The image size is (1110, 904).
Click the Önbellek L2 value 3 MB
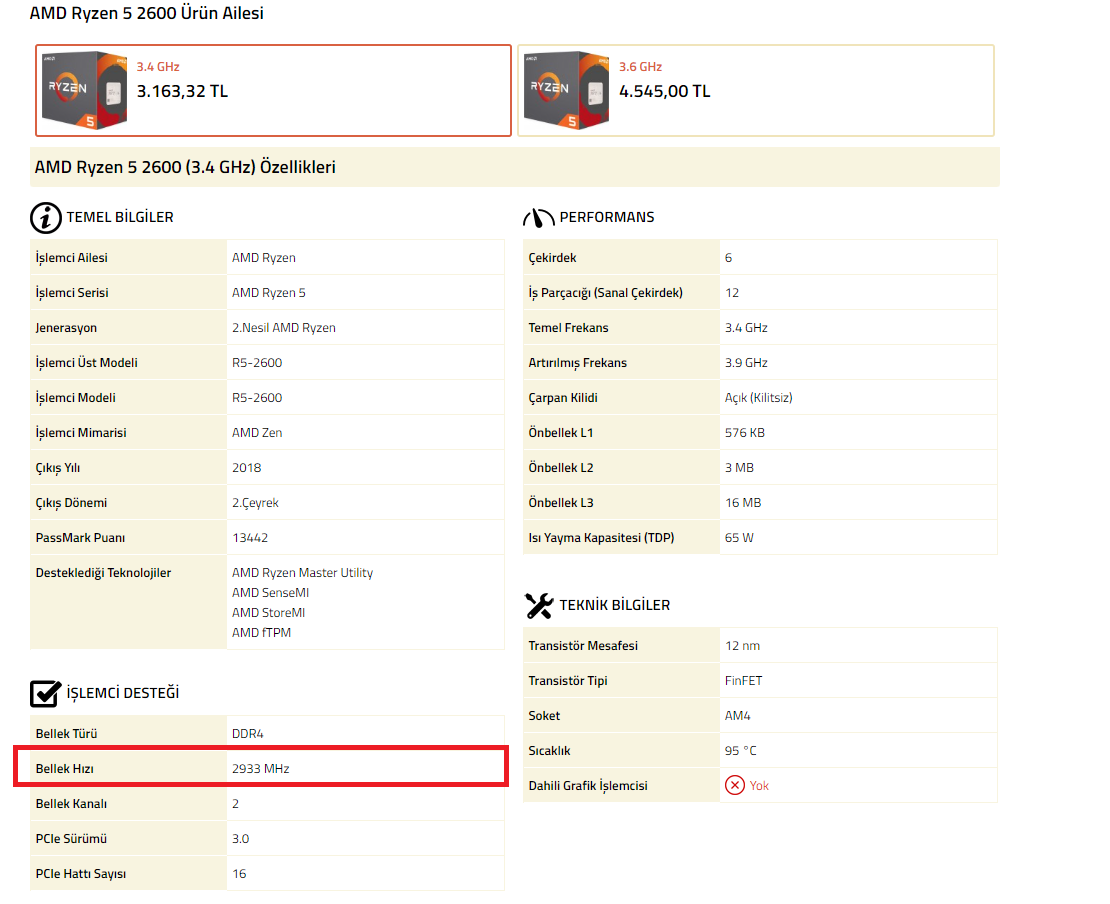[x=739, y=468]
